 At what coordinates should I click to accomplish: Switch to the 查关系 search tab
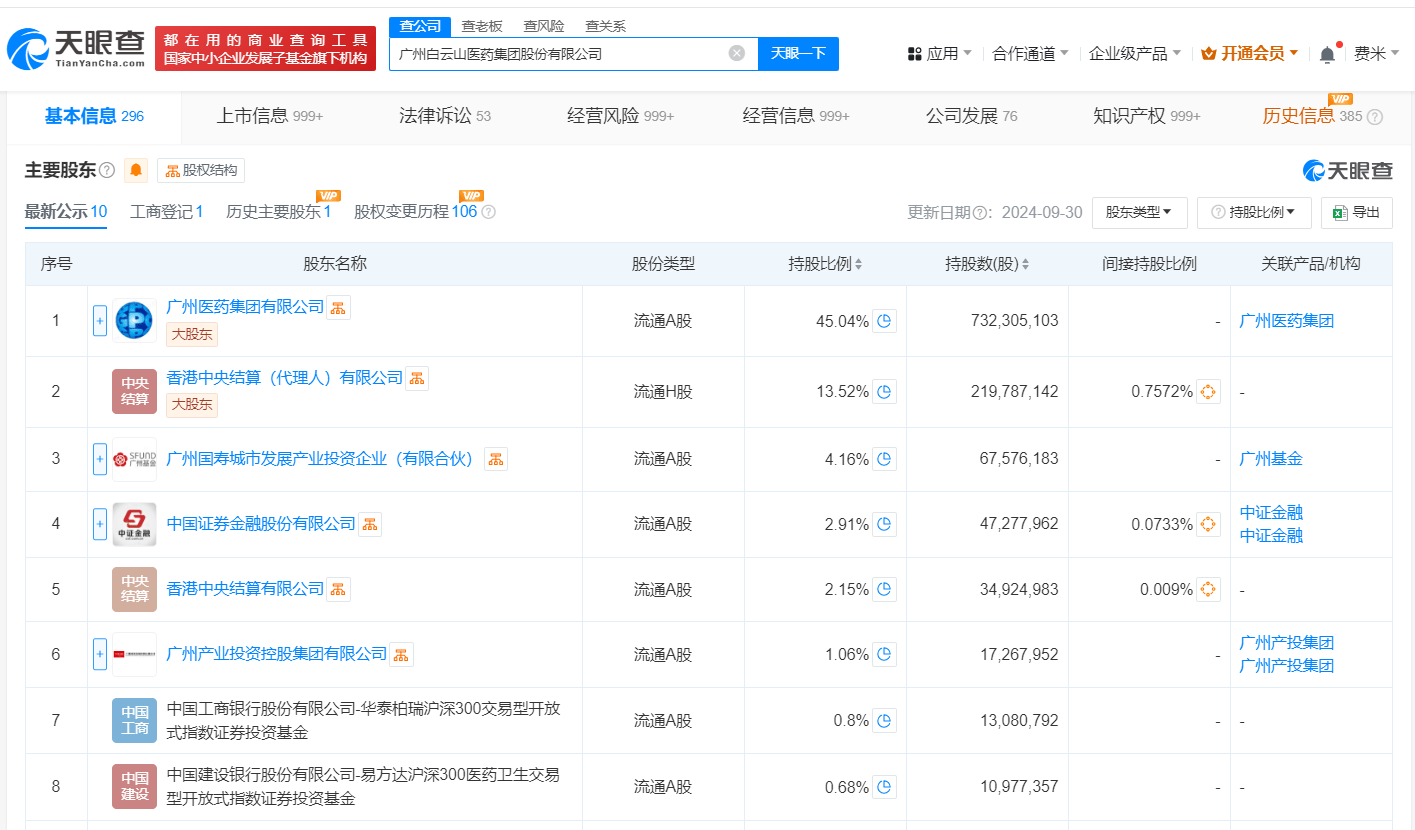pos(606,26)
